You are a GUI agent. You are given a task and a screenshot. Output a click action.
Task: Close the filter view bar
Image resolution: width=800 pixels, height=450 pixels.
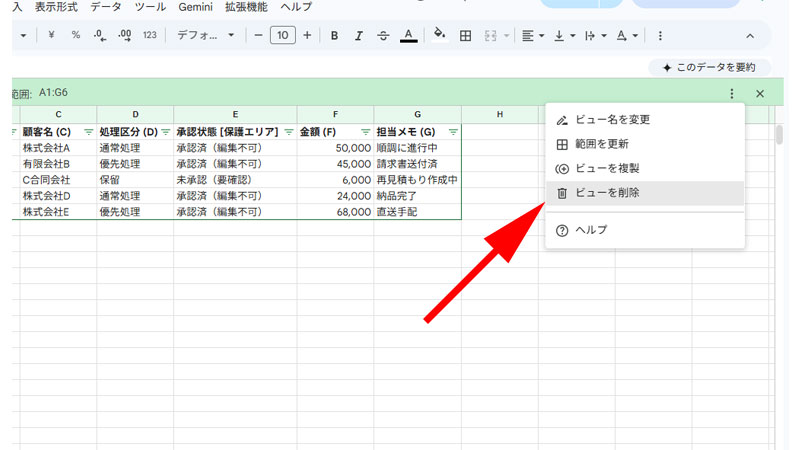[760, 93]
